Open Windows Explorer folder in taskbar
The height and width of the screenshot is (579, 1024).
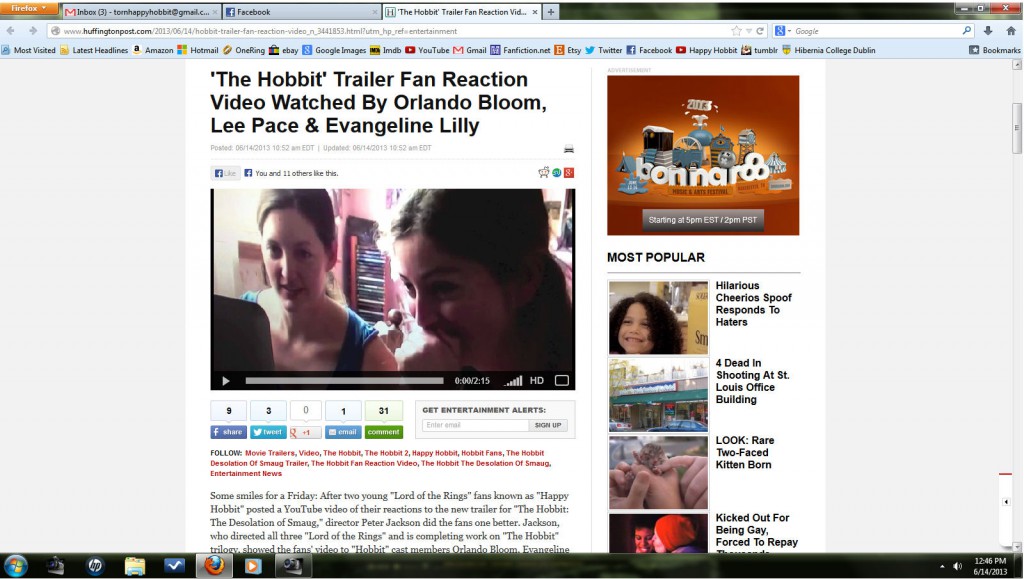click(x=135, y=565)
